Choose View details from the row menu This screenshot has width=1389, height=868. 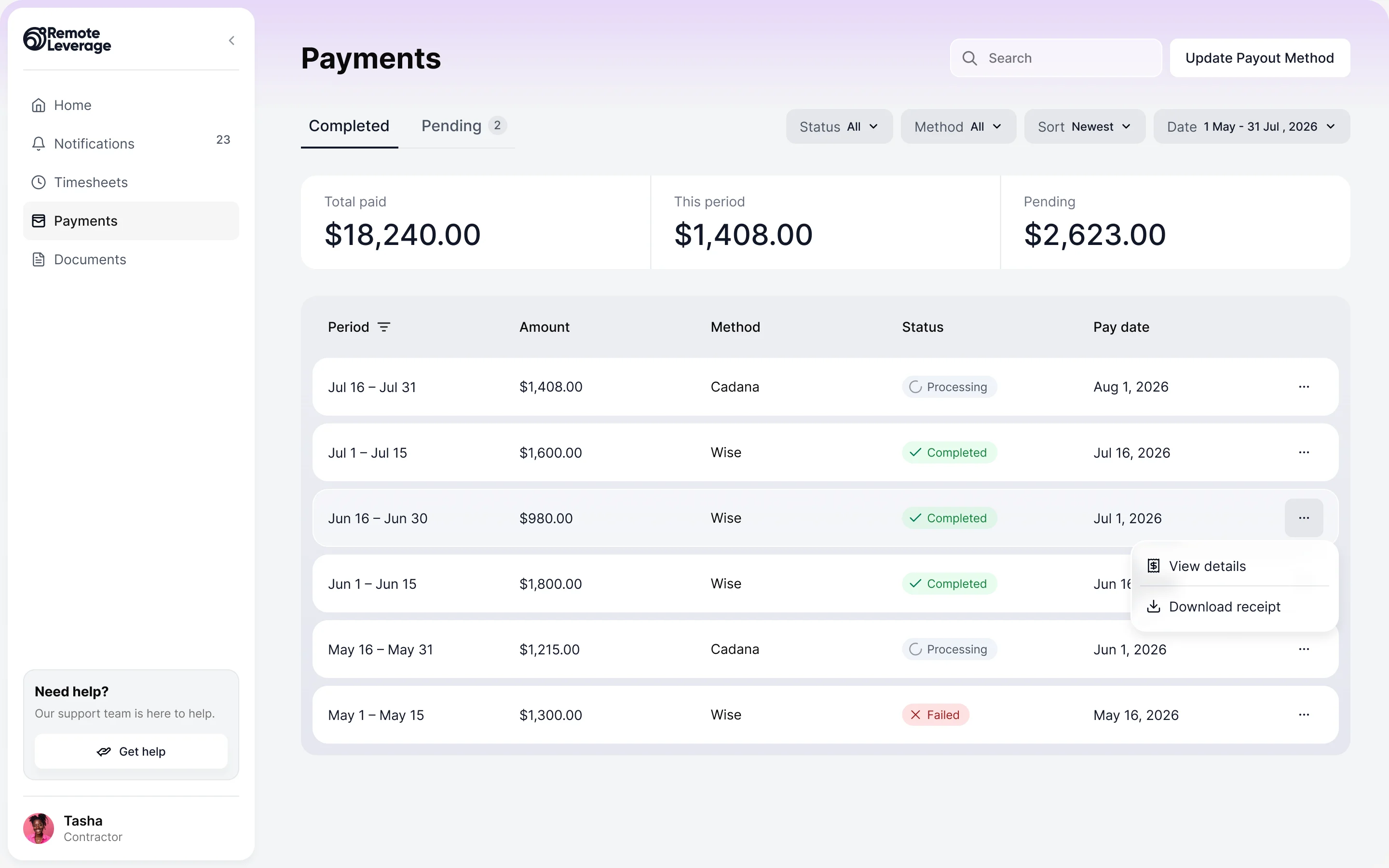tap(1234, 566)
